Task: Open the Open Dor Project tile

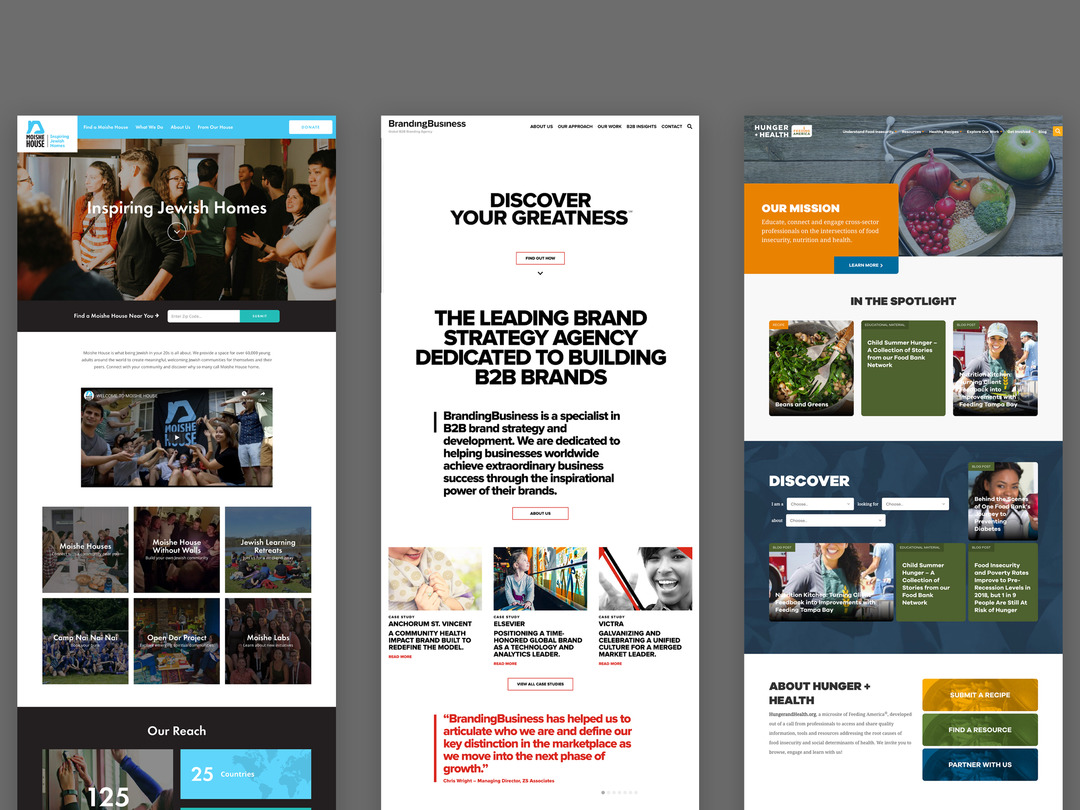Action: [177, 641]
